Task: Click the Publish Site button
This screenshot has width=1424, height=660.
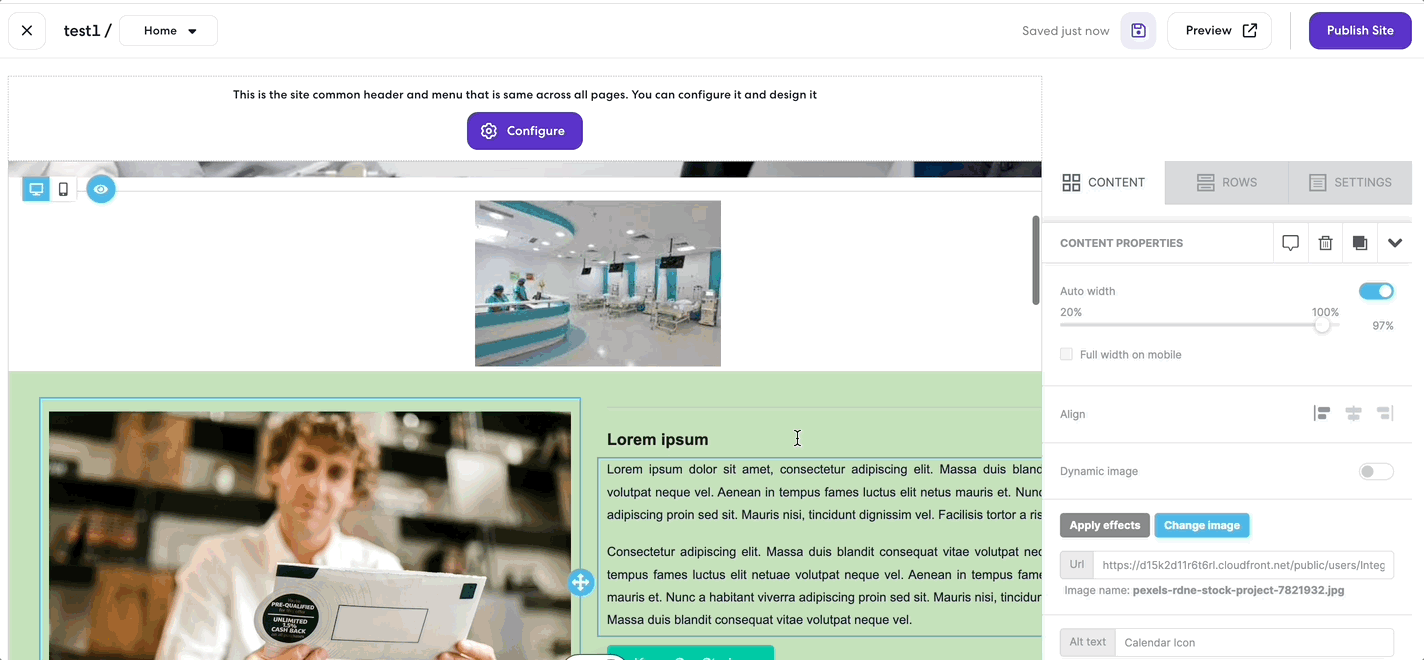Action: tap(1360, 31)
